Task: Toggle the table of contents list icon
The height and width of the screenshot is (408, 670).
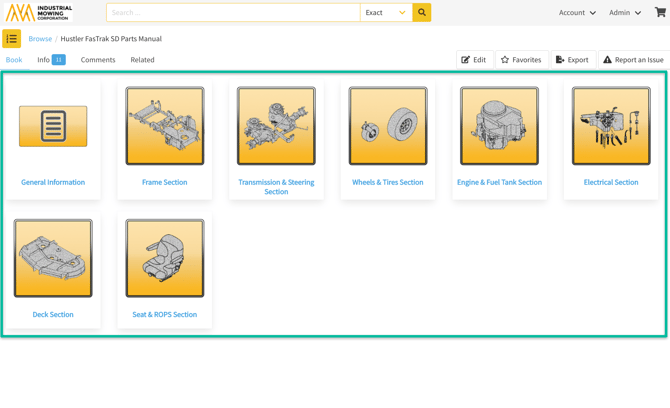Action: coord(12,39)
